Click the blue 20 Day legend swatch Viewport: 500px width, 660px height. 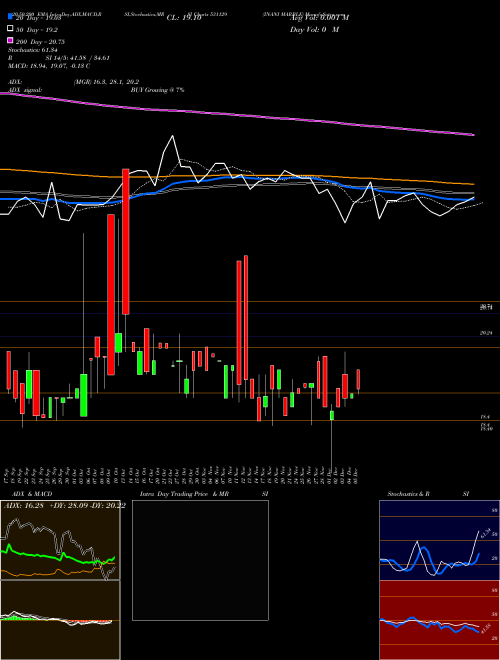coord(10,16)
